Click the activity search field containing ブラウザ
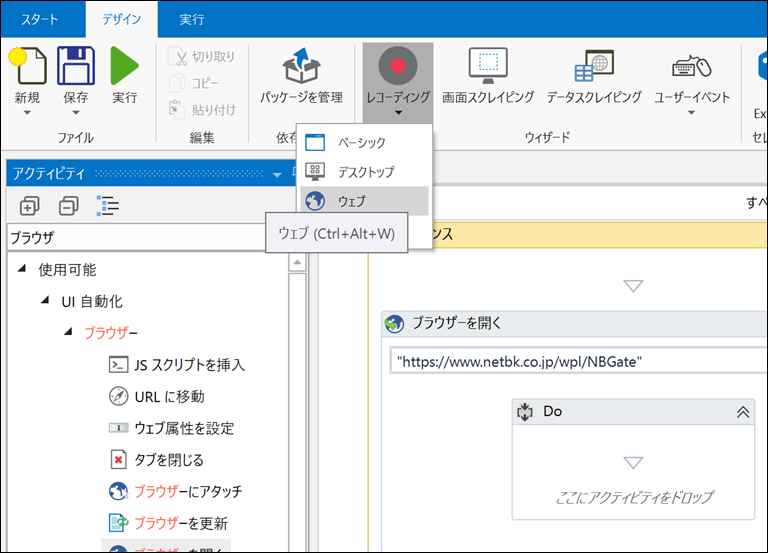Image resolution: width=768 pixels, height=553 pixels. click(x=137, y=238)
